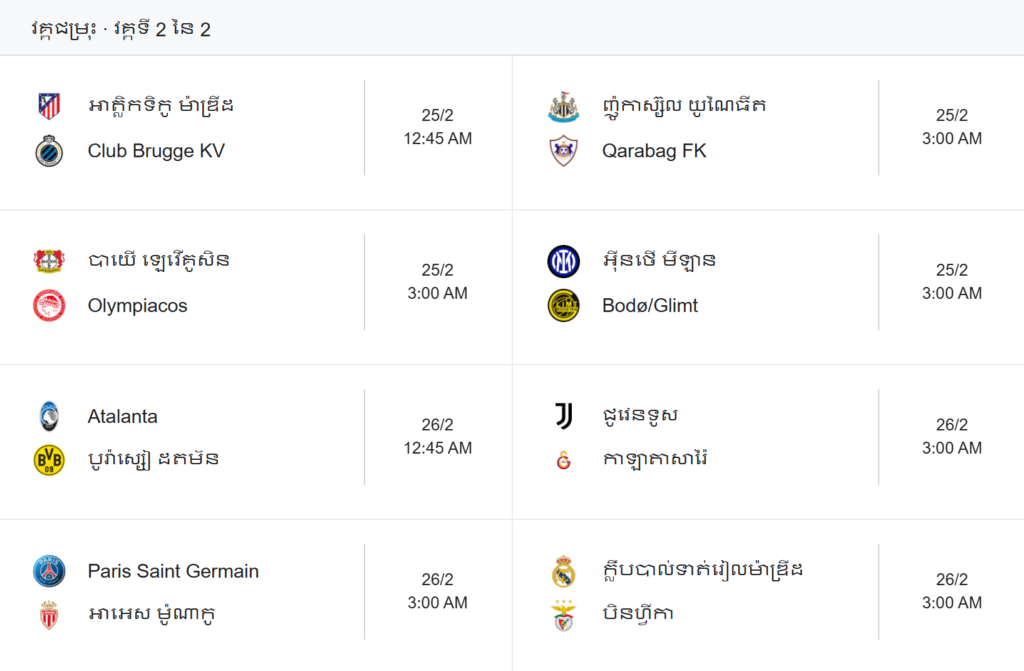Click the AS Monaco crest icon
The image size is (1024, 671).
click(49, 615)
